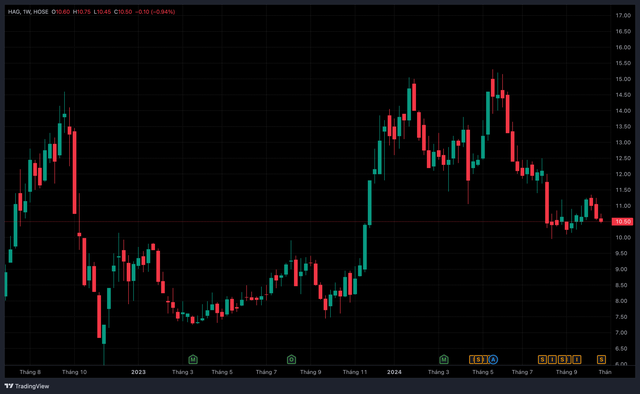This screenshot has height=394, width=640.
Task: Click the 17.00 price axis label
Action: tap(623, 16)
